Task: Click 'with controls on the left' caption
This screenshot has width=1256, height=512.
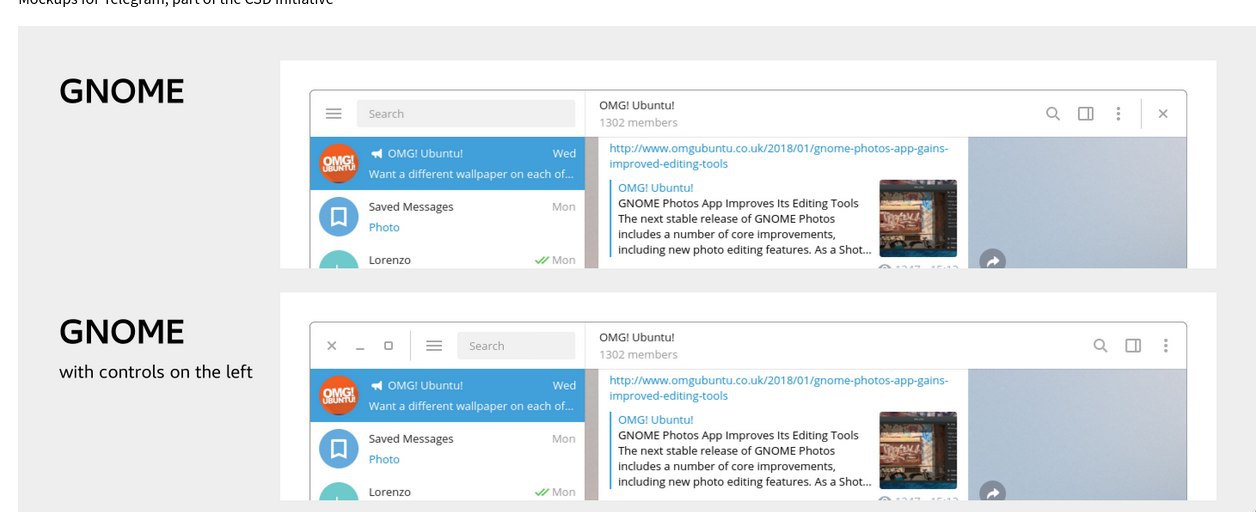Action: tap(156, 372)
